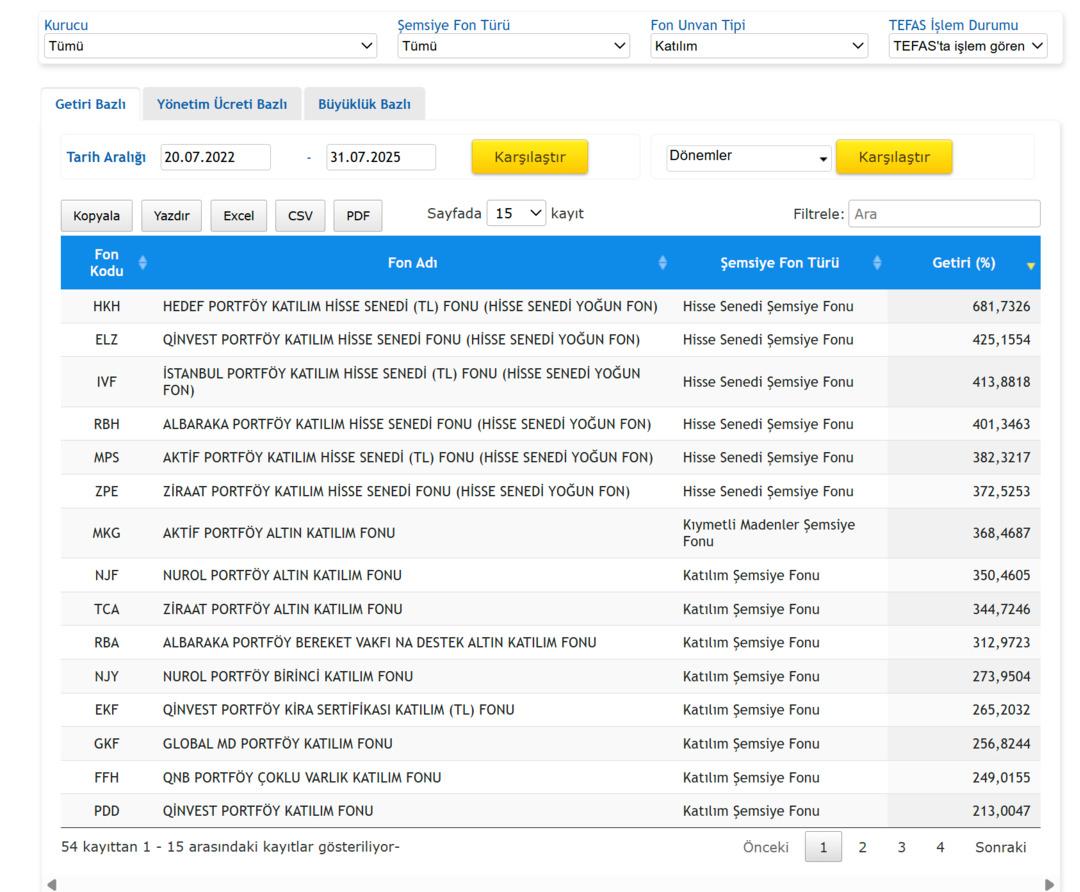Sort by the Fon Kodu column arrows
The image size is (1080, 892).
click(143, 262)
